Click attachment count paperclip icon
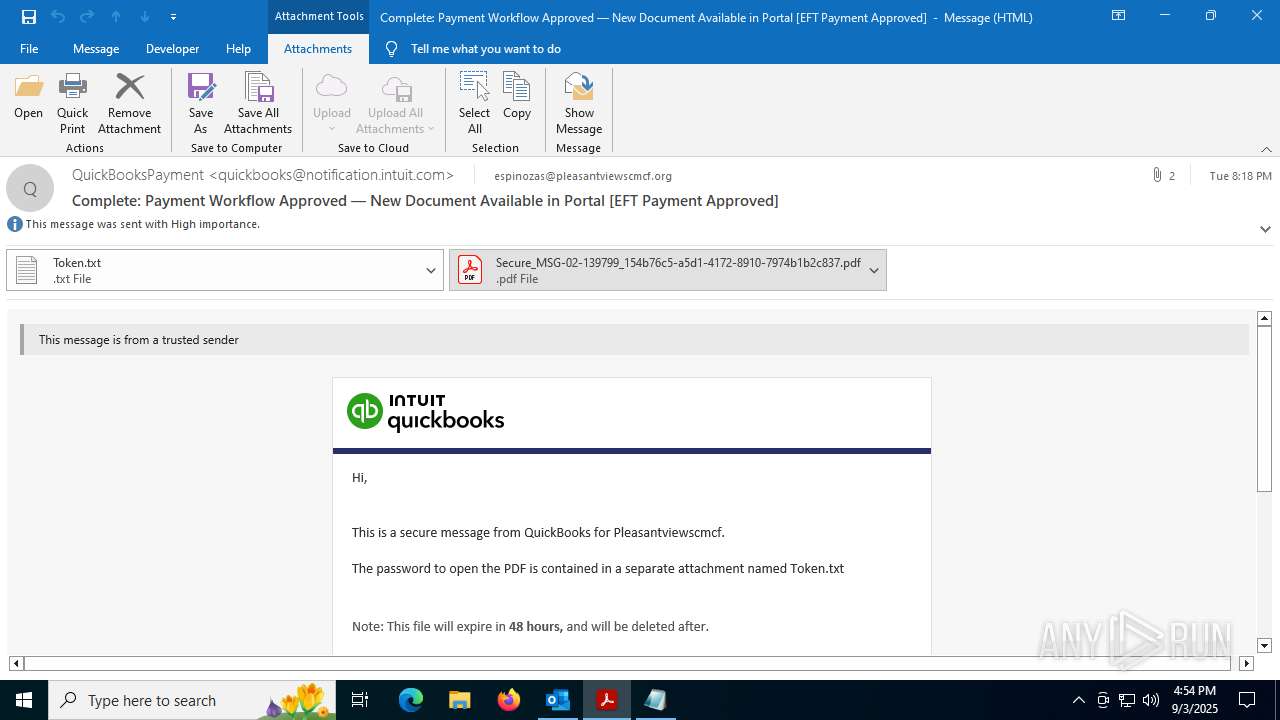1280x720 pixels. coord(1157,175)
